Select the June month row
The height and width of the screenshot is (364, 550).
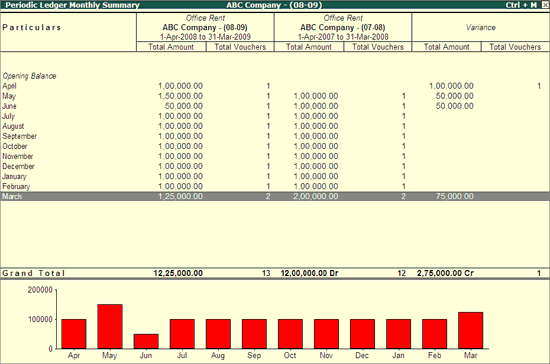point(275,106)
